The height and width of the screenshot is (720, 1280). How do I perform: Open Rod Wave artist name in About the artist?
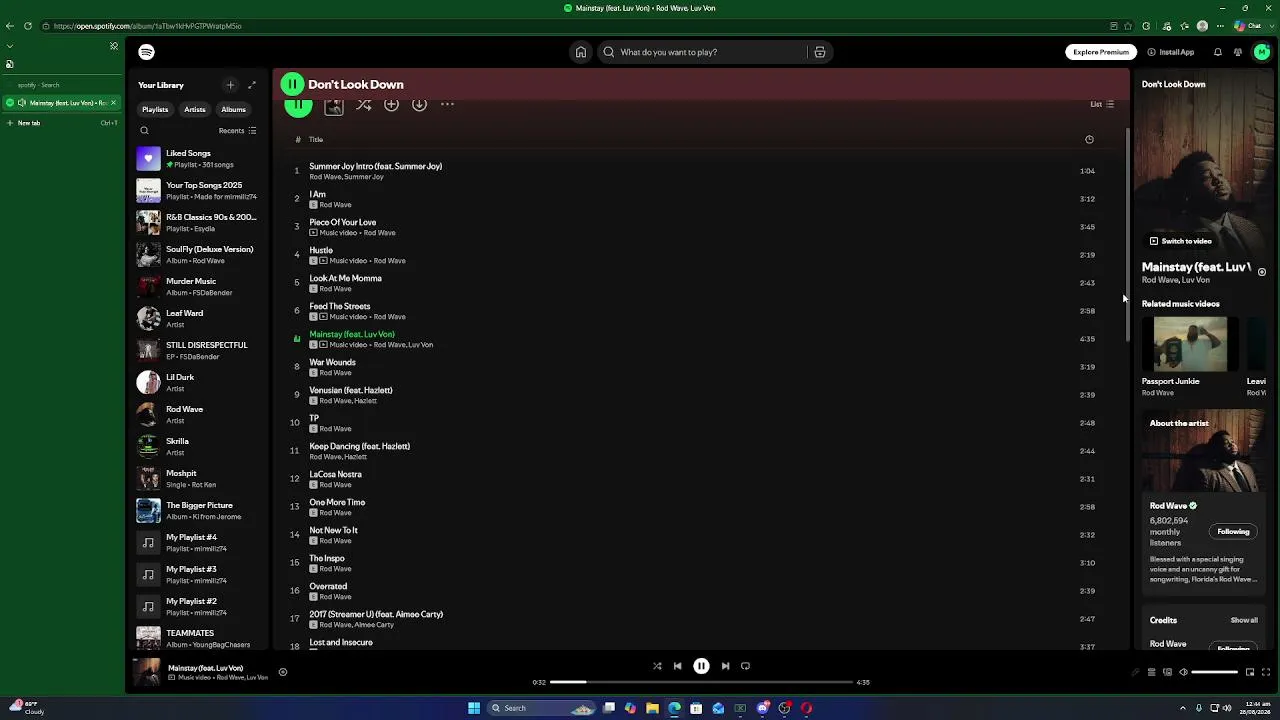click(1168, 506)
